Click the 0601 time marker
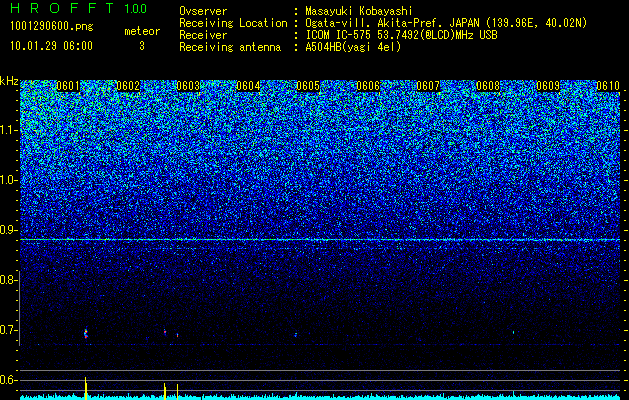 click(68, 86)
